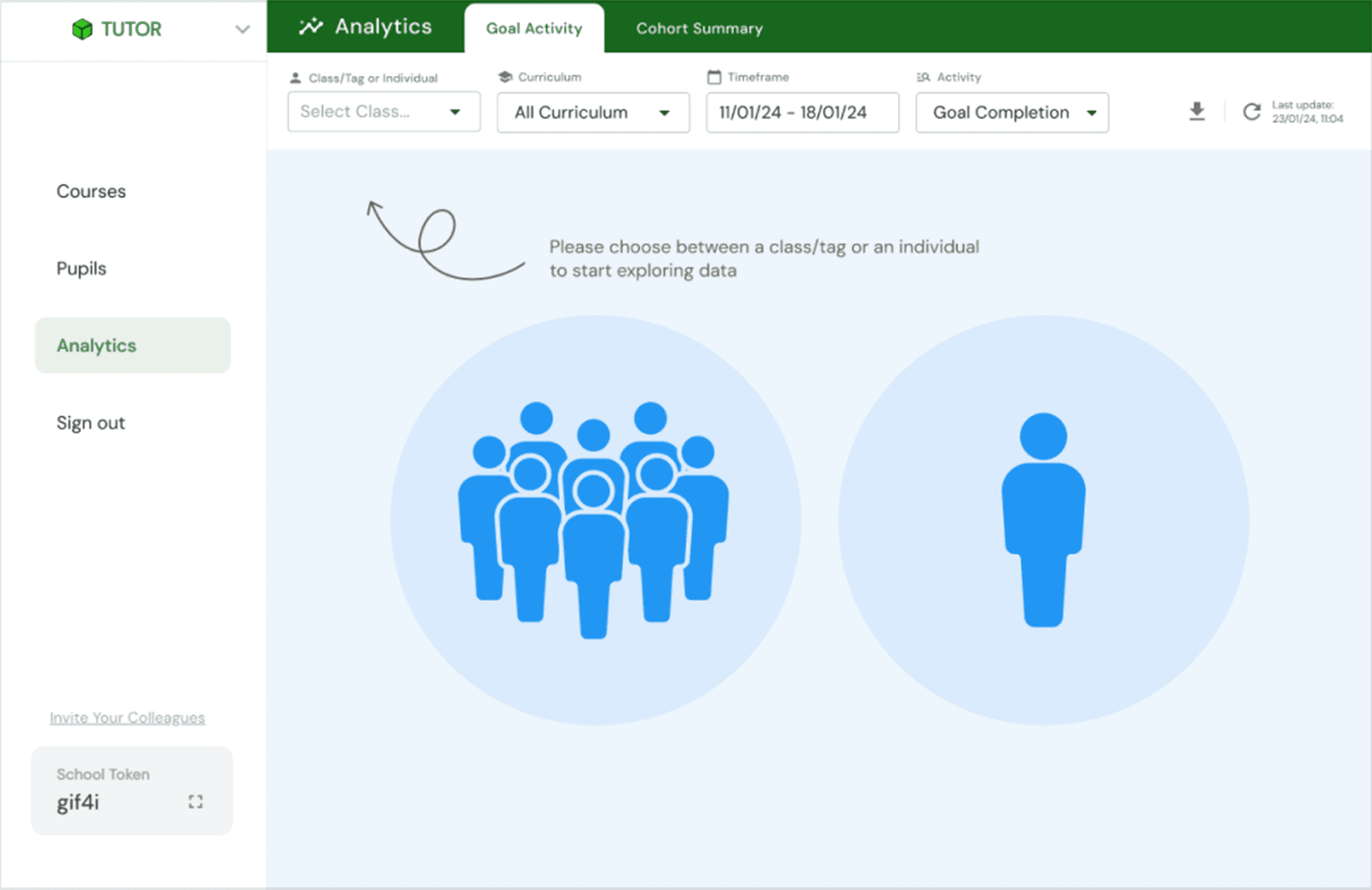Open Courses in the sidebar
The width and height of the screenshot is (1372, 890).
(x=91, y=191)
